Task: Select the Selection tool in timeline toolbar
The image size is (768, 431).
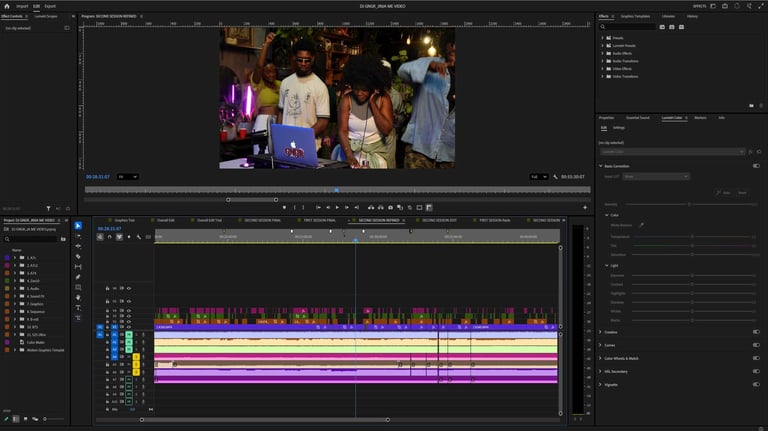Action: pos(78,225)
